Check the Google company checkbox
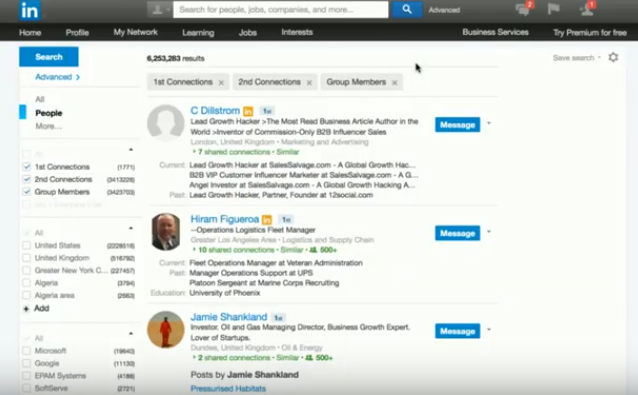Image resolution: width=638 pixels, height=395 pixels. (x=26, y=363)
